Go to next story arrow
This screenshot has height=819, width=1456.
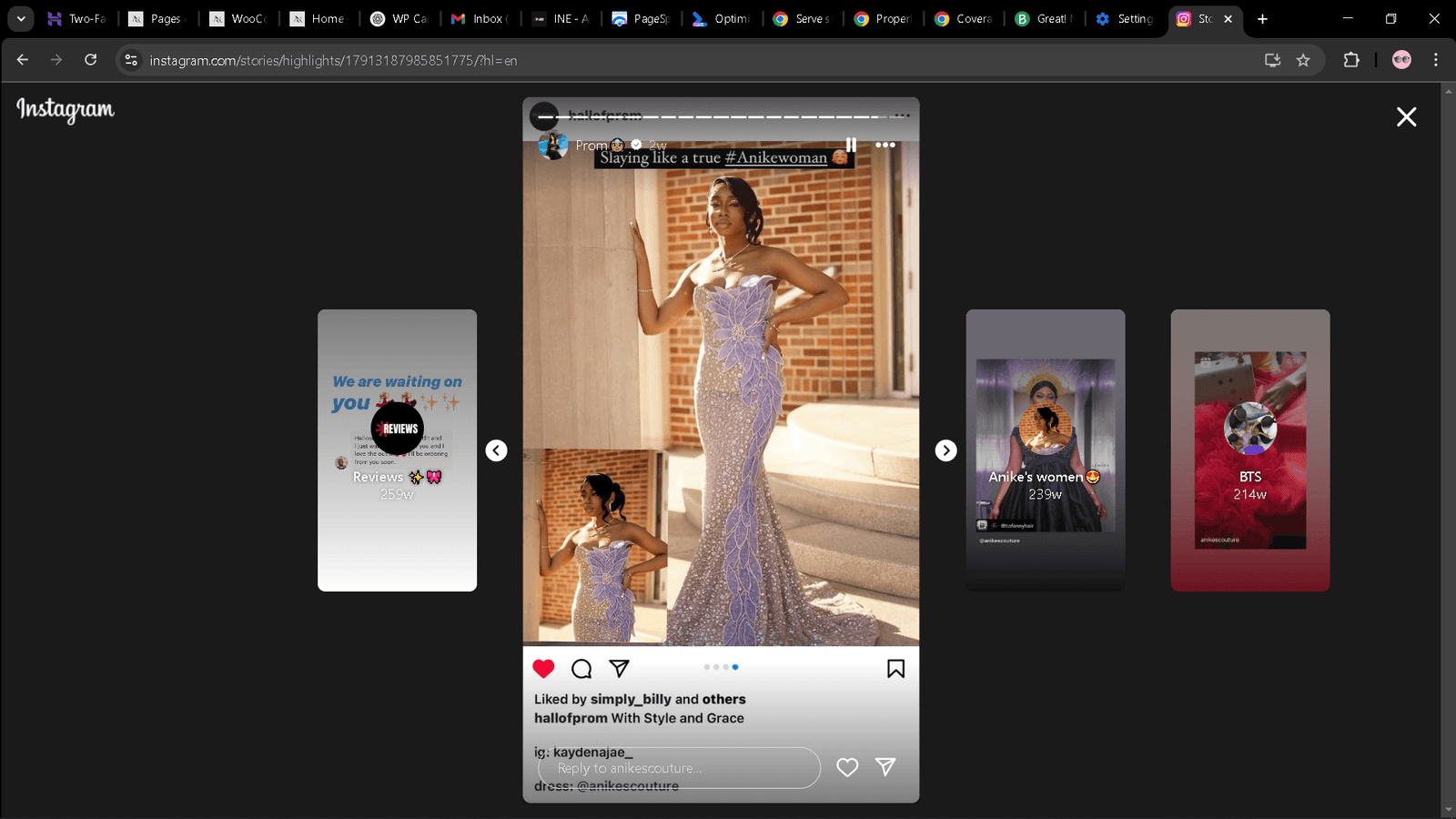click(945, 450)
